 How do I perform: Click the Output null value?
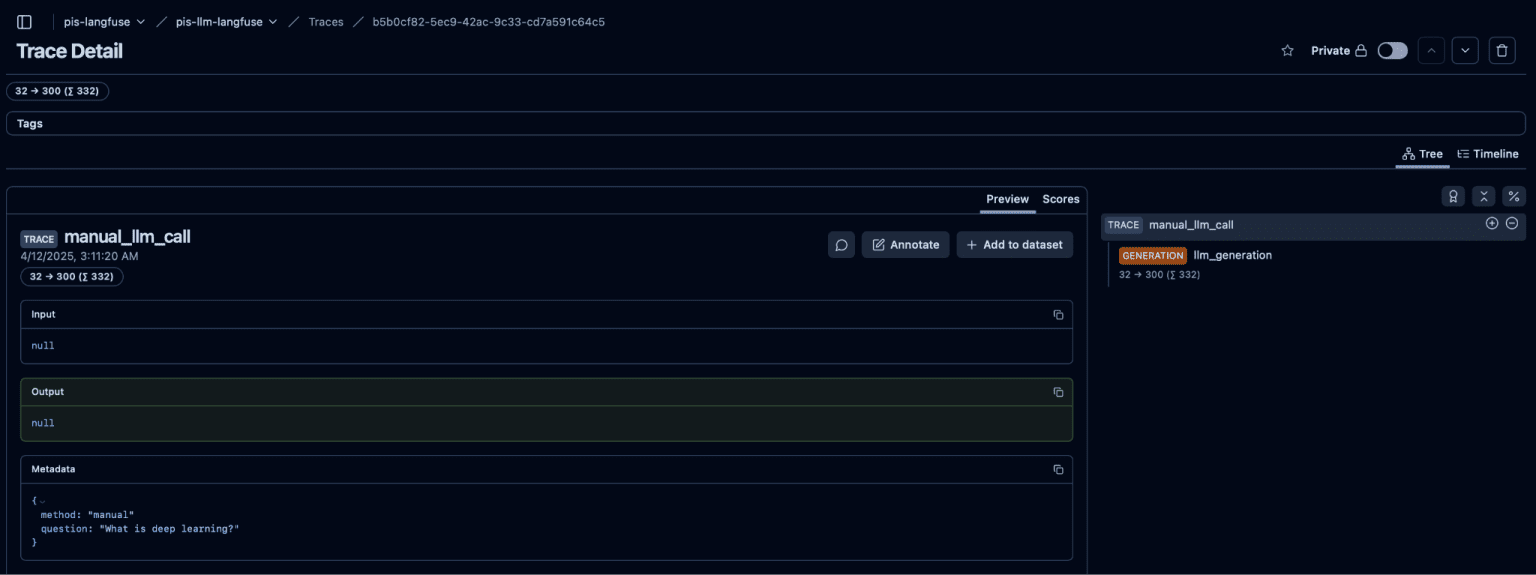43,423
